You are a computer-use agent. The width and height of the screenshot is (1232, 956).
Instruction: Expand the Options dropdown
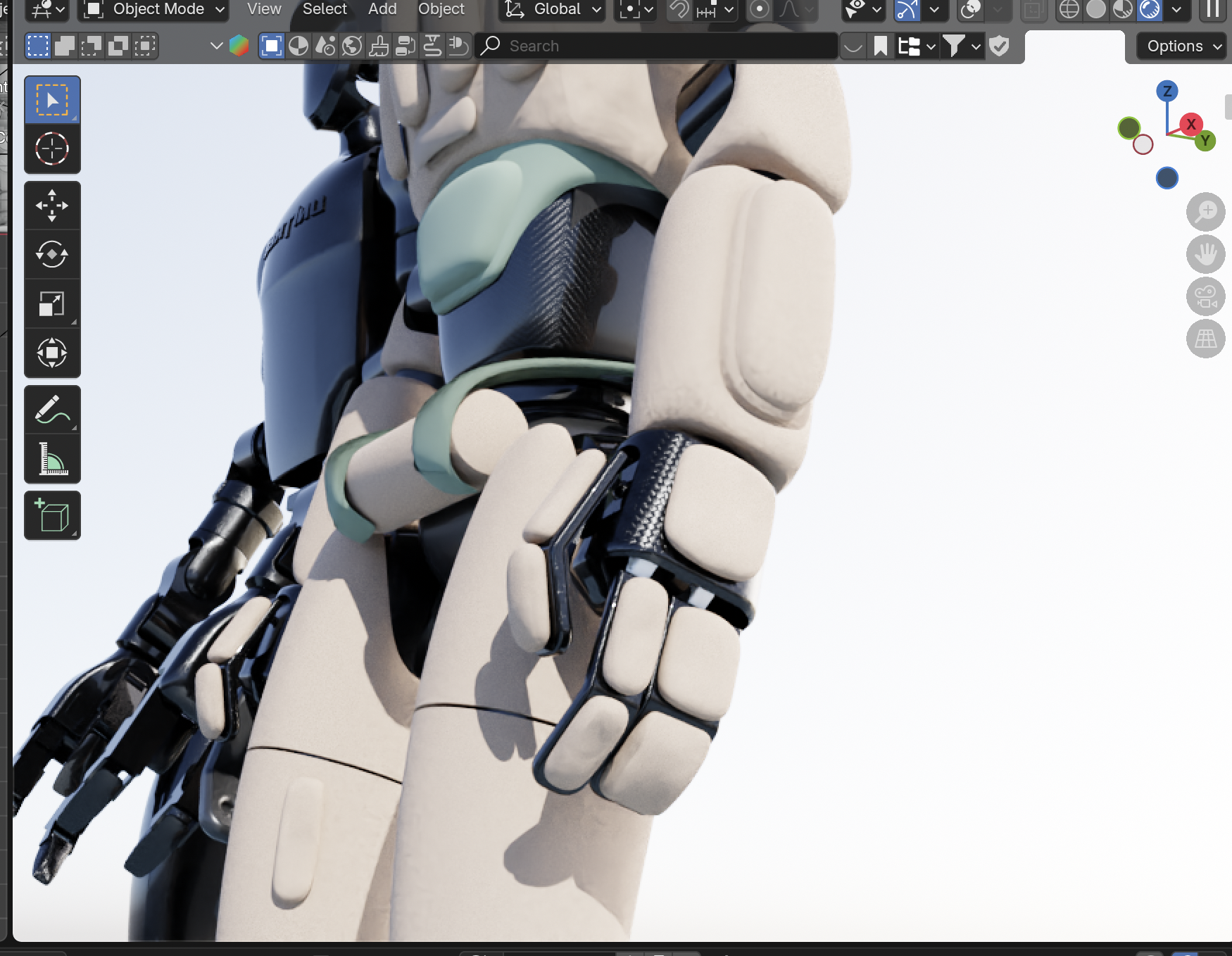point(1183,46)
